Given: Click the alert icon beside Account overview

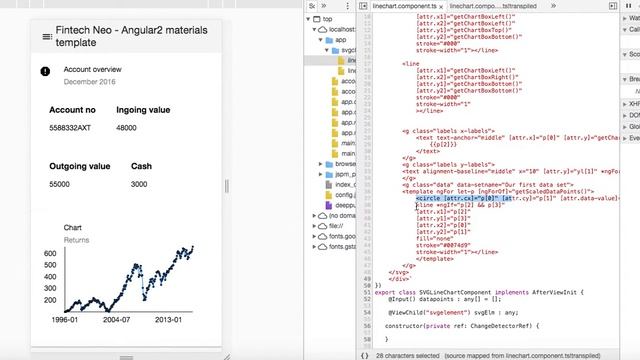Looking at the screenshot, I should pos(45,71).
